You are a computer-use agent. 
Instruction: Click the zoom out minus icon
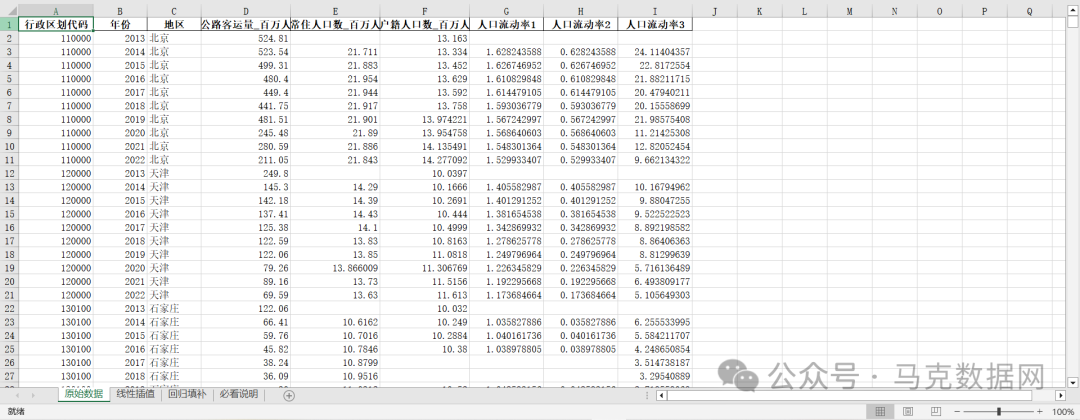(957, 411)
